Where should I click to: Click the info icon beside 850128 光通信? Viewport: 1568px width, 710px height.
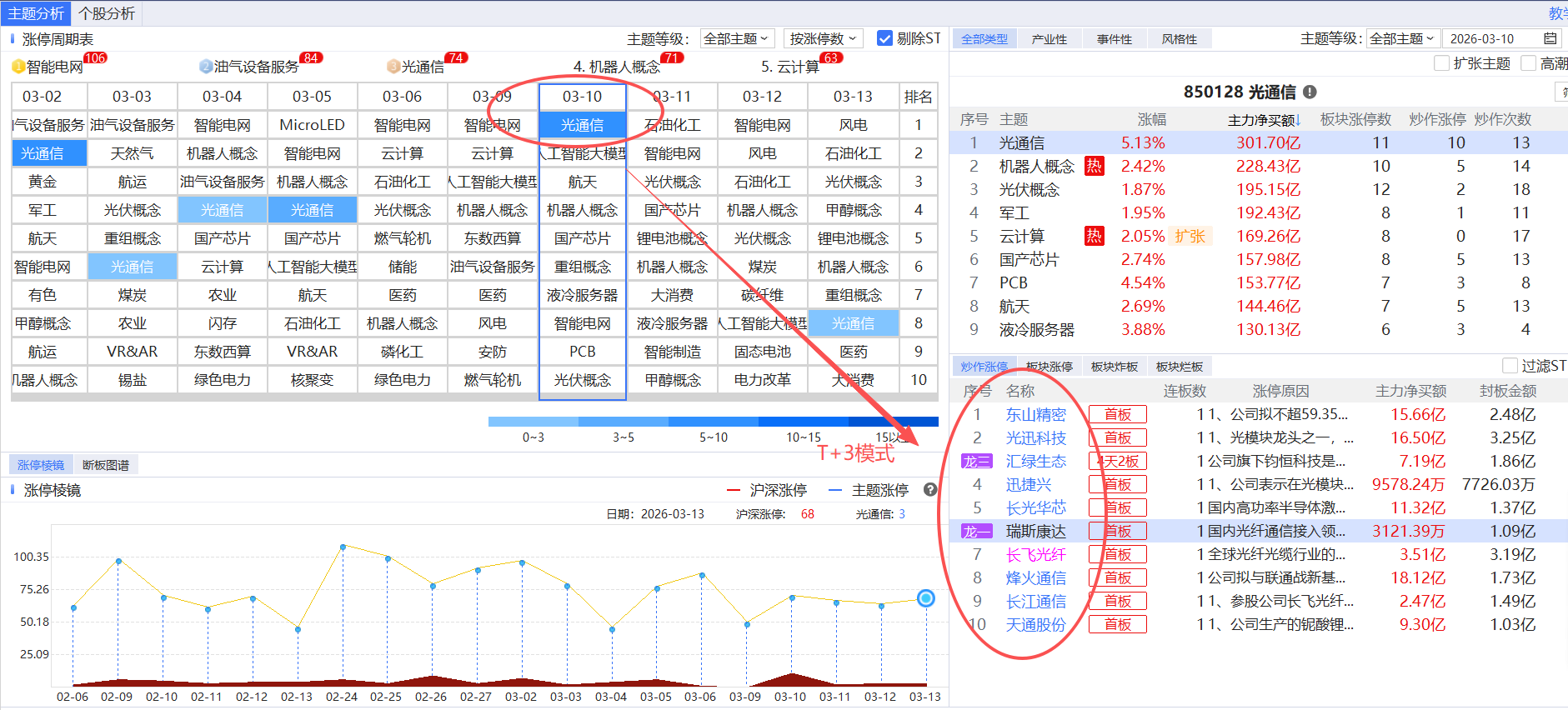tap(1310, 92)
